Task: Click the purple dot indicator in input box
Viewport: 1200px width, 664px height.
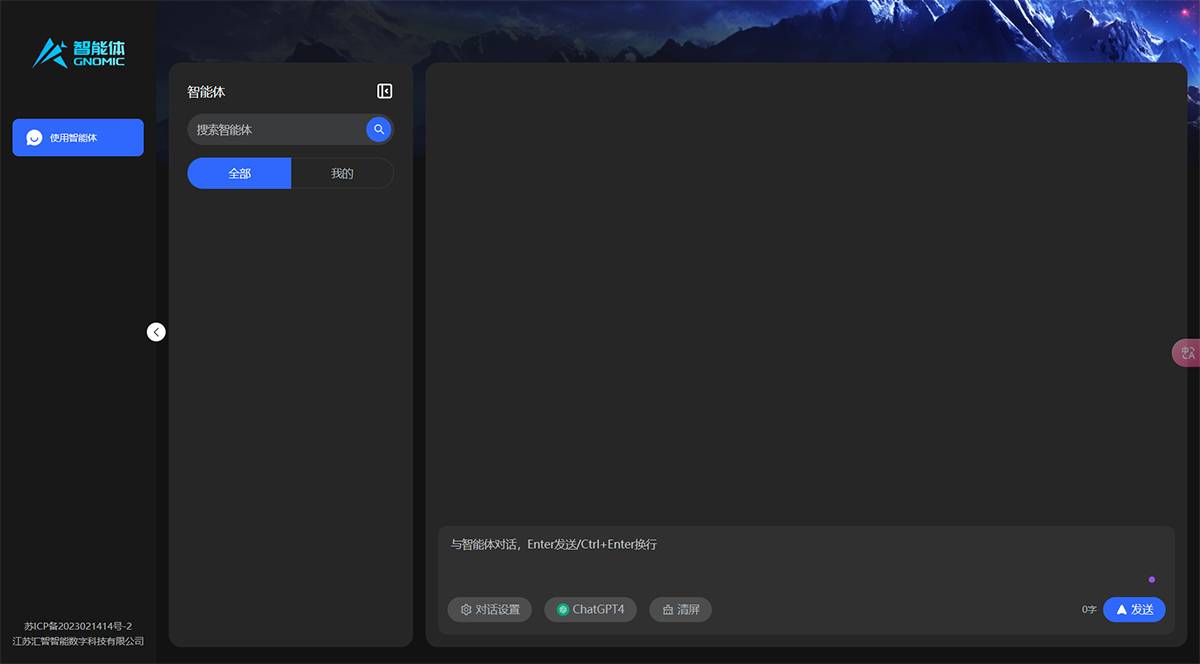Action: tap(1152, 579)
